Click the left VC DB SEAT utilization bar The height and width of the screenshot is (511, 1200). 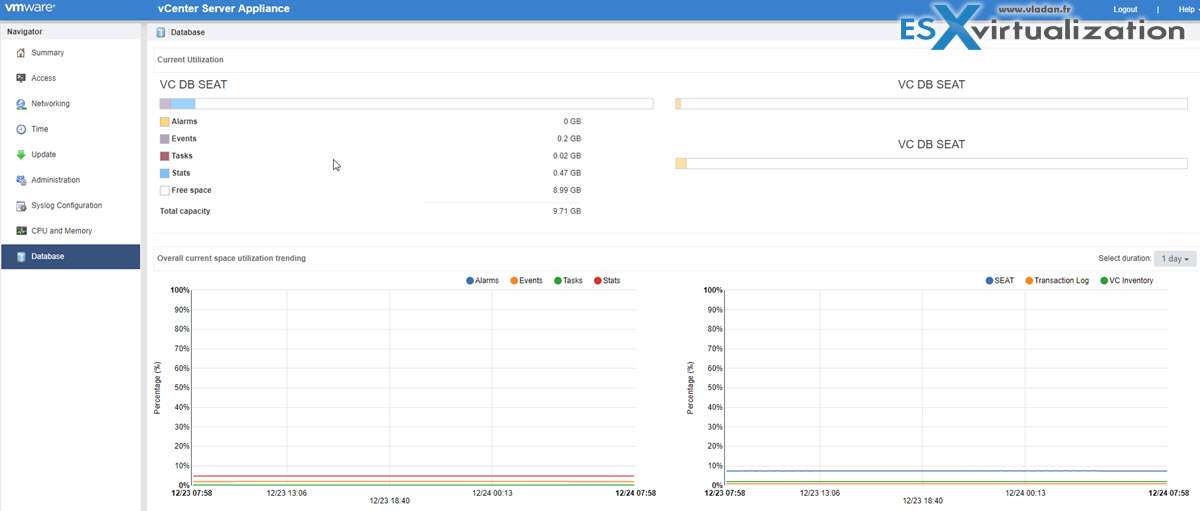click(406, 103)
